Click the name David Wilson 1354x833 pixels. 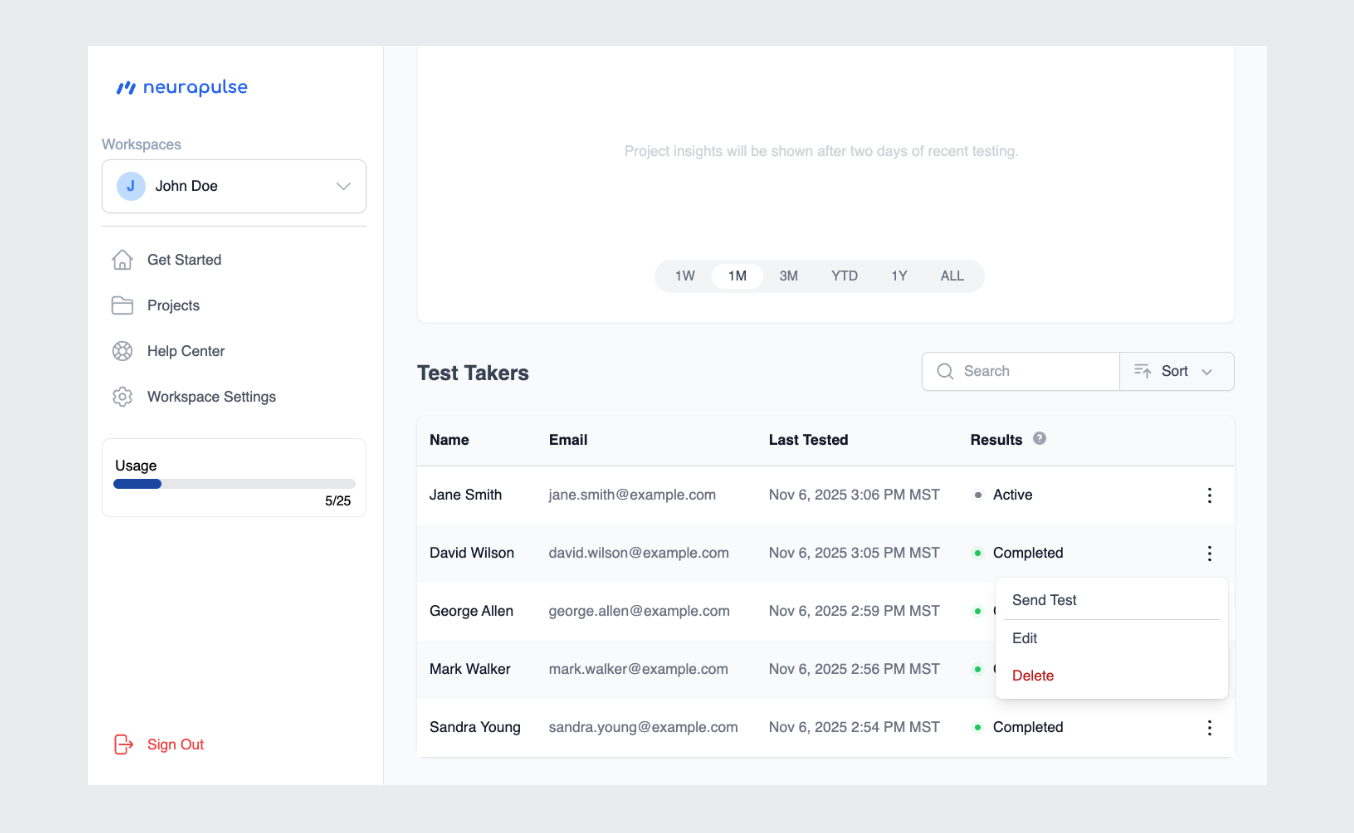(x=472, y=553)
